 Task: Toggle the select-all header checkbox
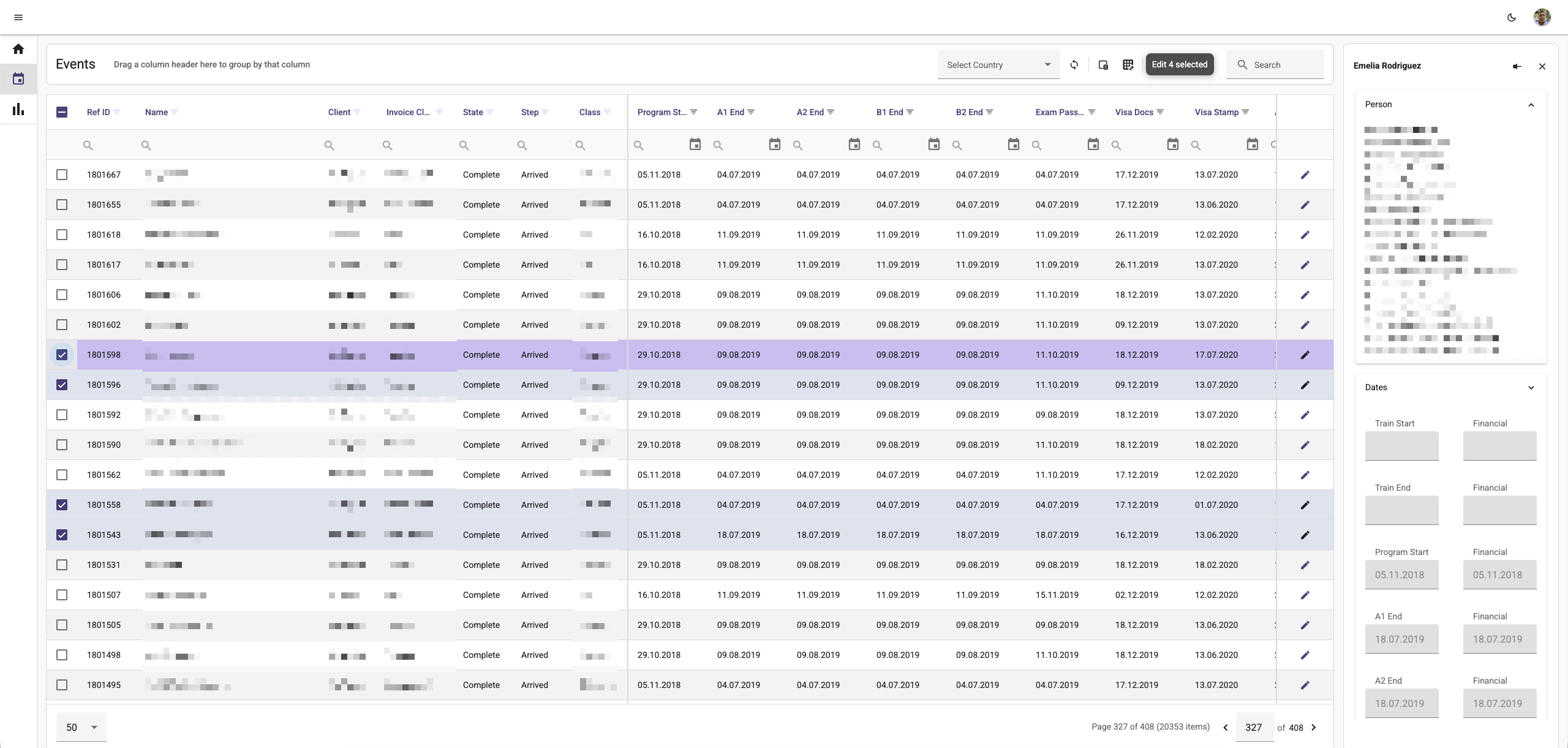pos(62,112)
